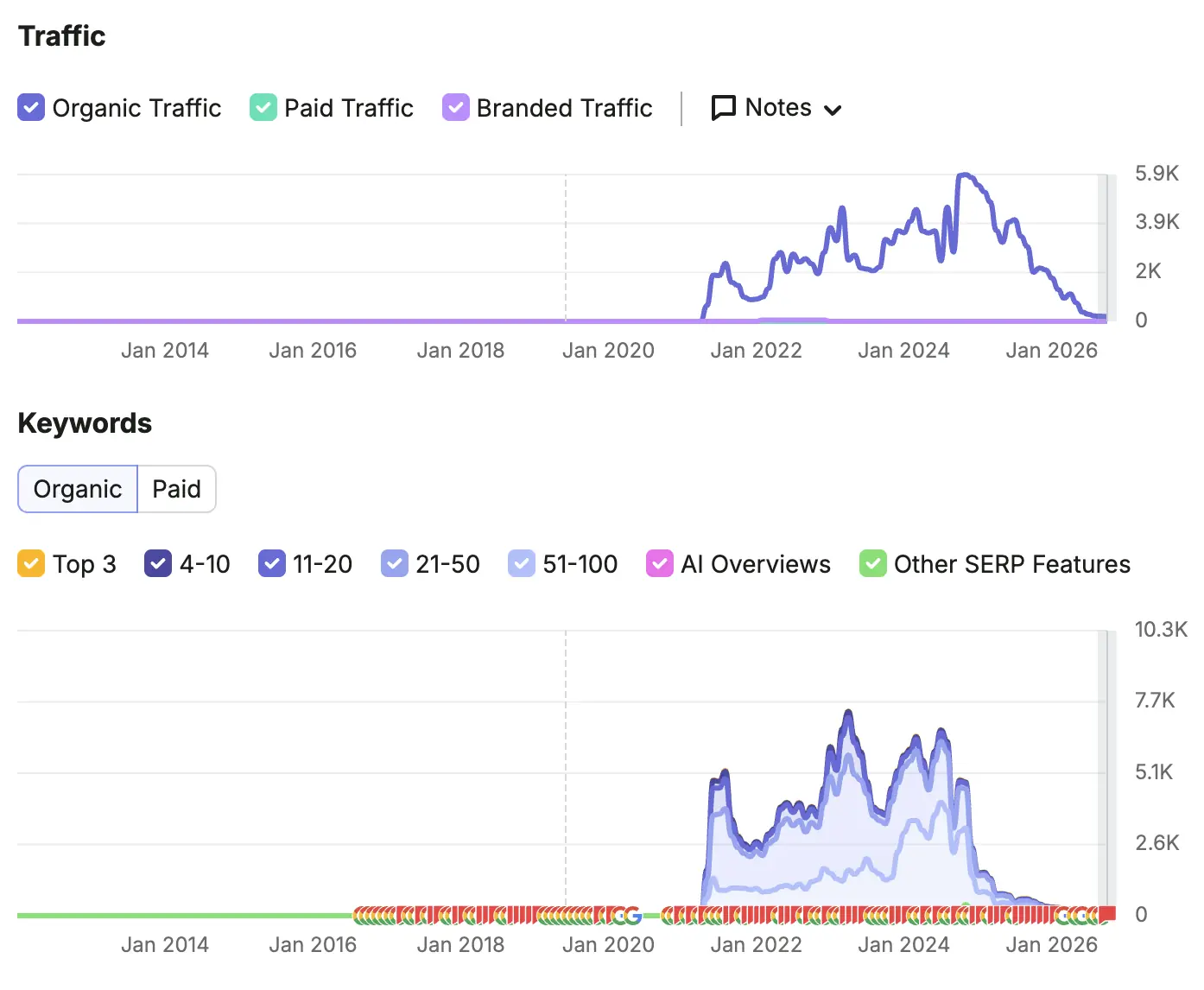The image size is (1204, 990).
Task: Click Jan 2024 label under Traffic chart
Action: click(x=903, y=351)
